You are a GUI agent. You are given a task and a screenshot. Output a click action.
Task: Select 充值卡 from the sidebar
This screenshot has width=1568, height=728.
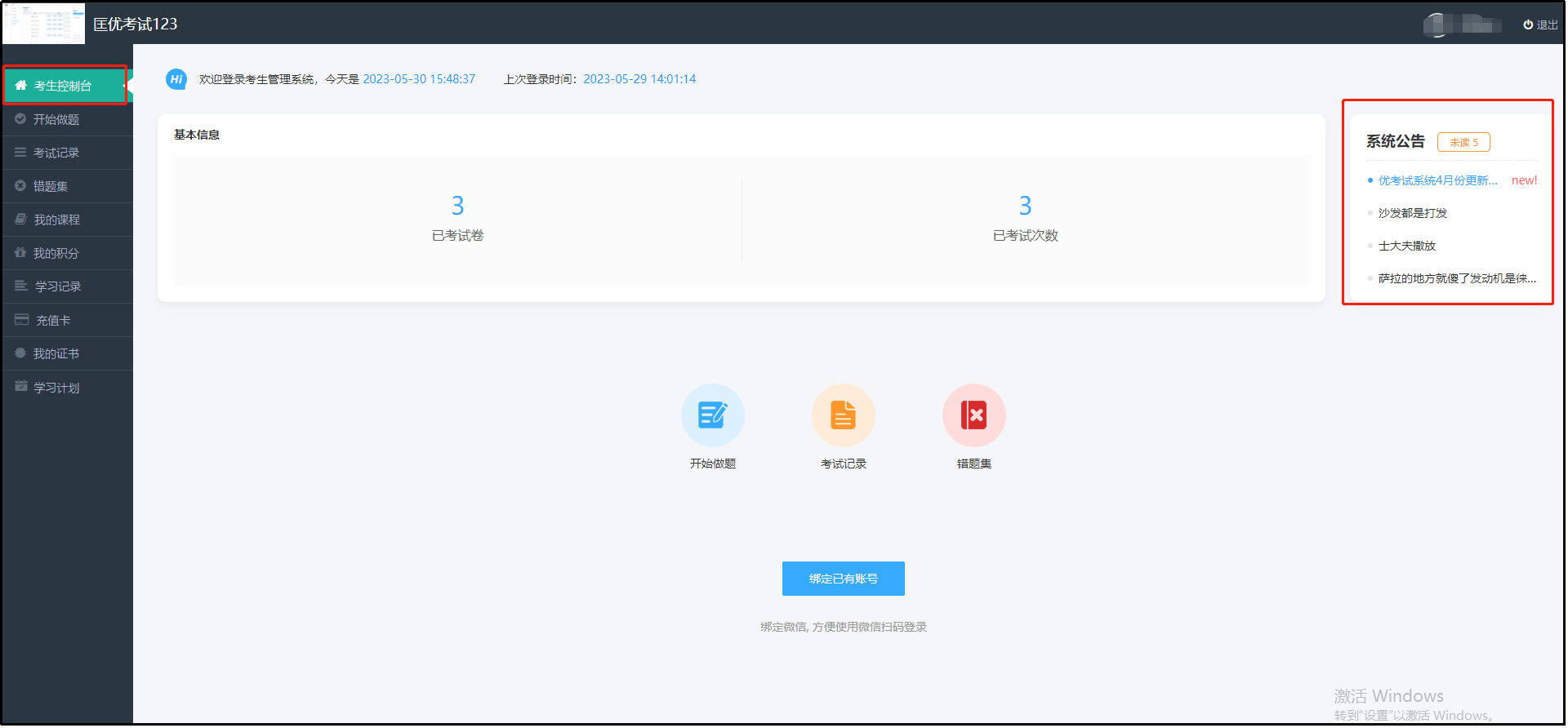pyautogui.click(x=67, y=320)
